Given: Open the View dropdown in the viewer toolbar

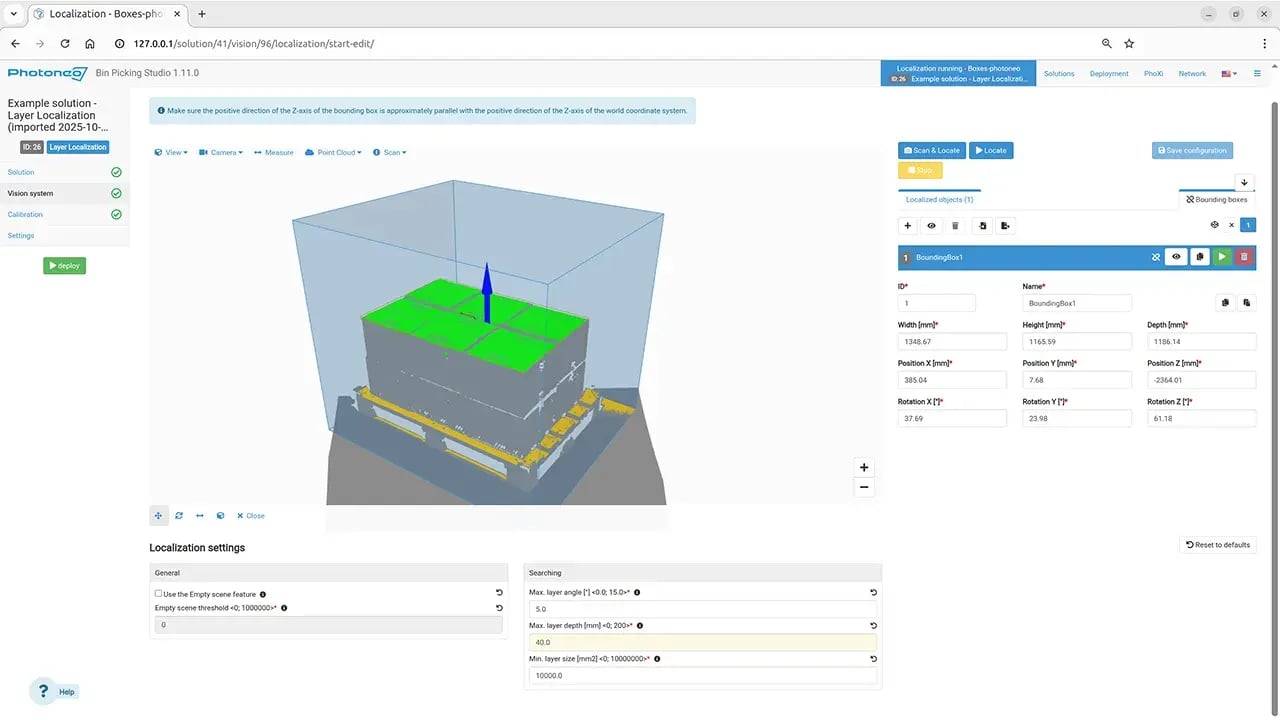Looking at the screenshot, I should point(171,153).
